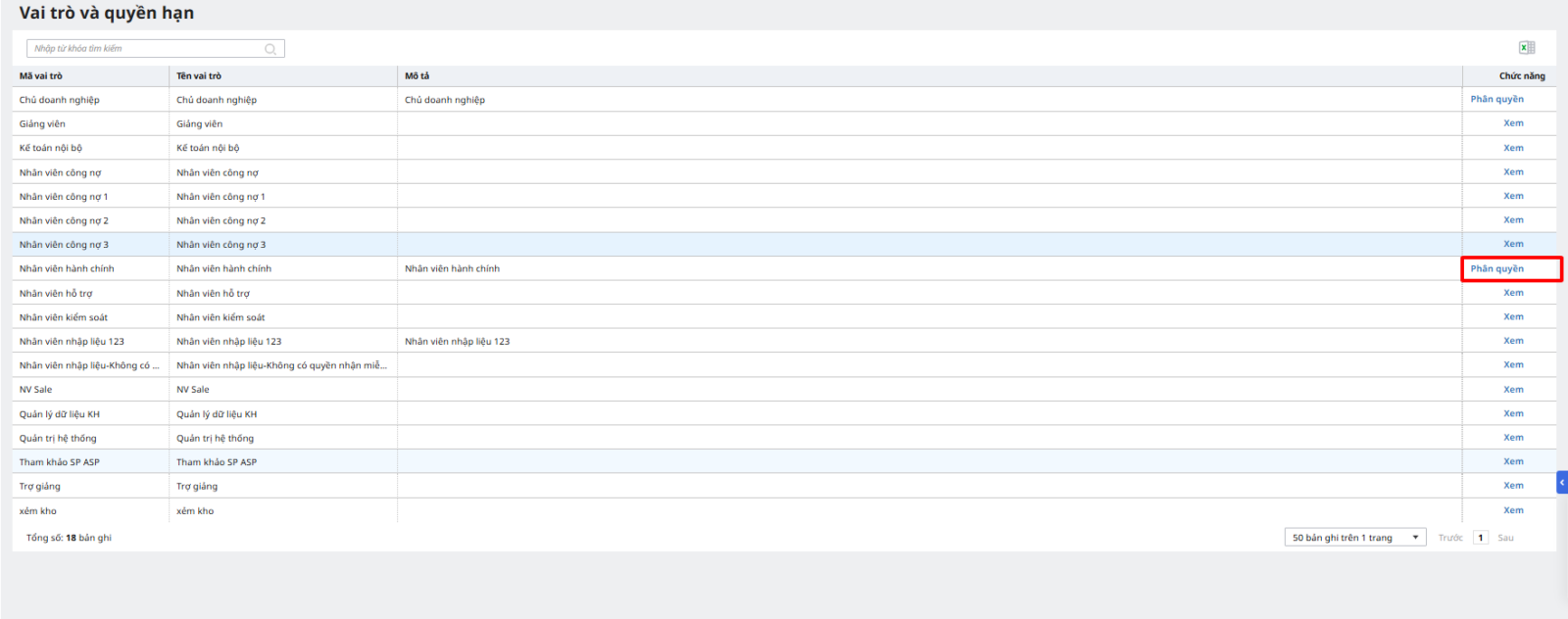Click Xem for Trợ giảng role
Screen dimensions: 1568x619
click(1513, 486)
